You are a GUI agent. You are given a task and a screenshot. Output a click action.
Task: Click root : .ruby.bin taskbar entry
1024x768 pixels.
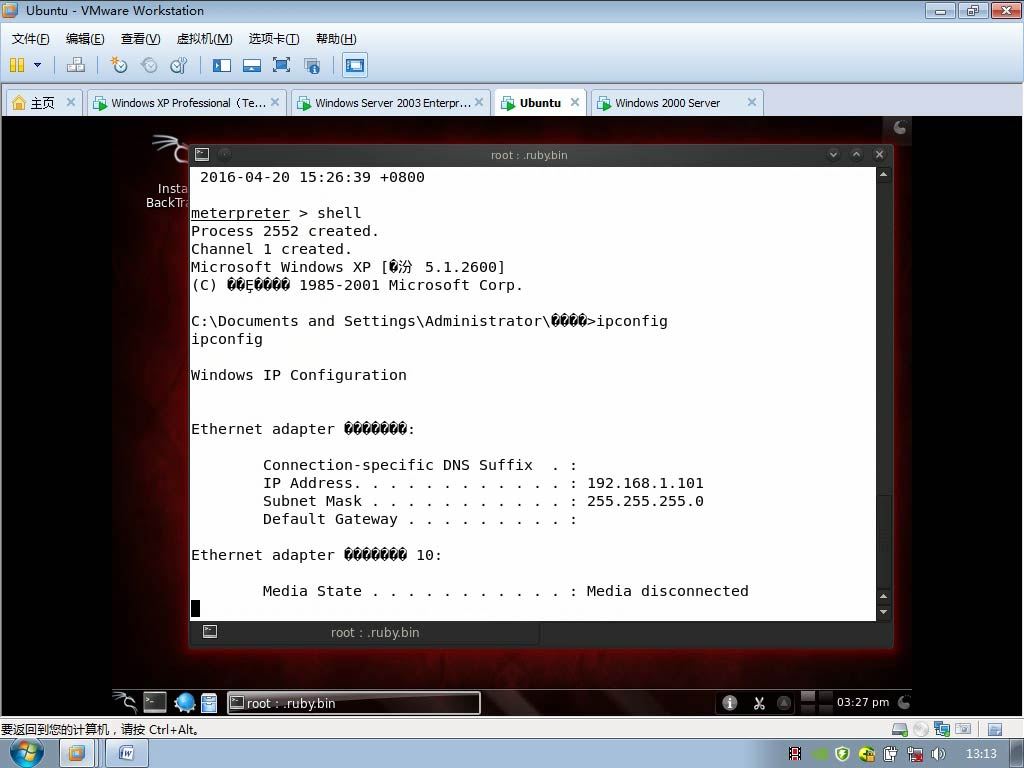(353, 703)
